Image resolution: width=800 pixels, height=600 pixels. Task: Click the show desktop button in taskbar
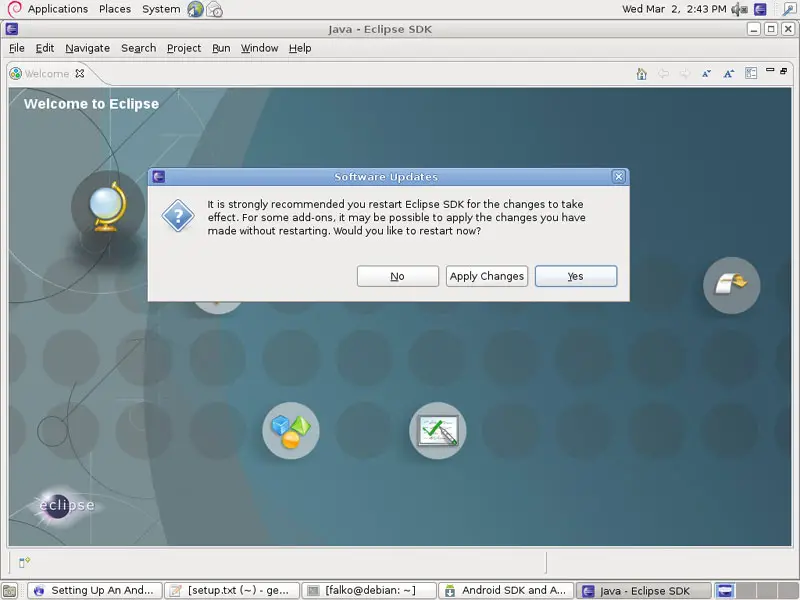10,591
